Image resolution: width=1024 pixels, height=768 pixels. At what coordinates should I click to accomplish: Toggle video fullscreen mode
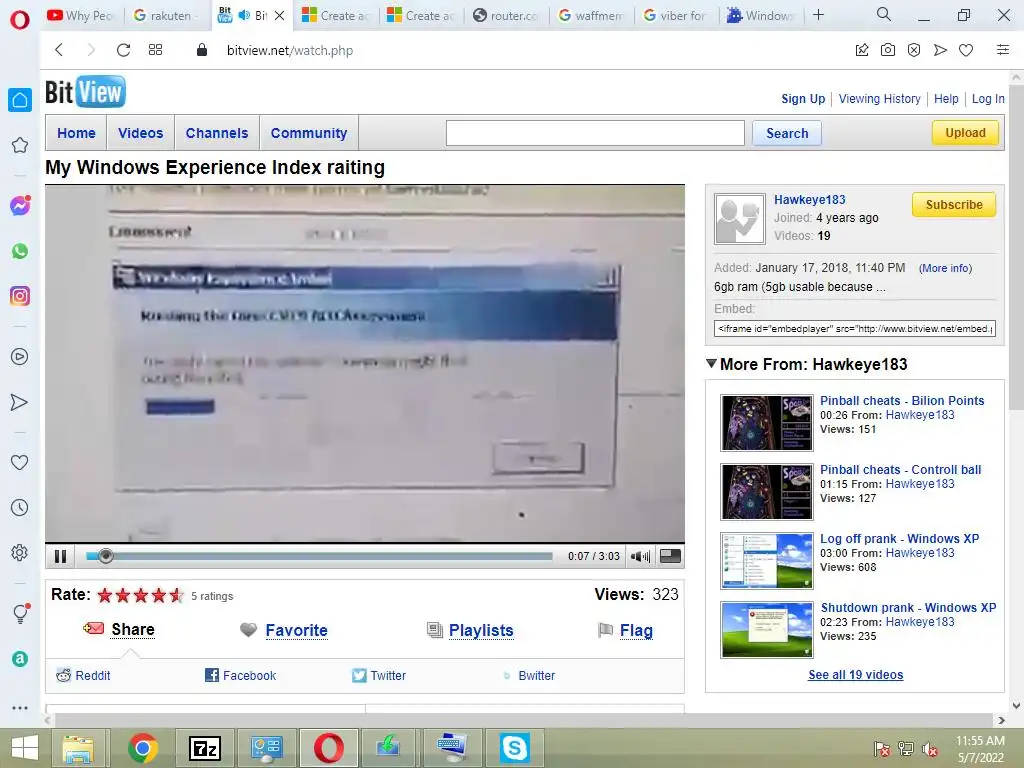pyautogui.click(x=670, y=556)
